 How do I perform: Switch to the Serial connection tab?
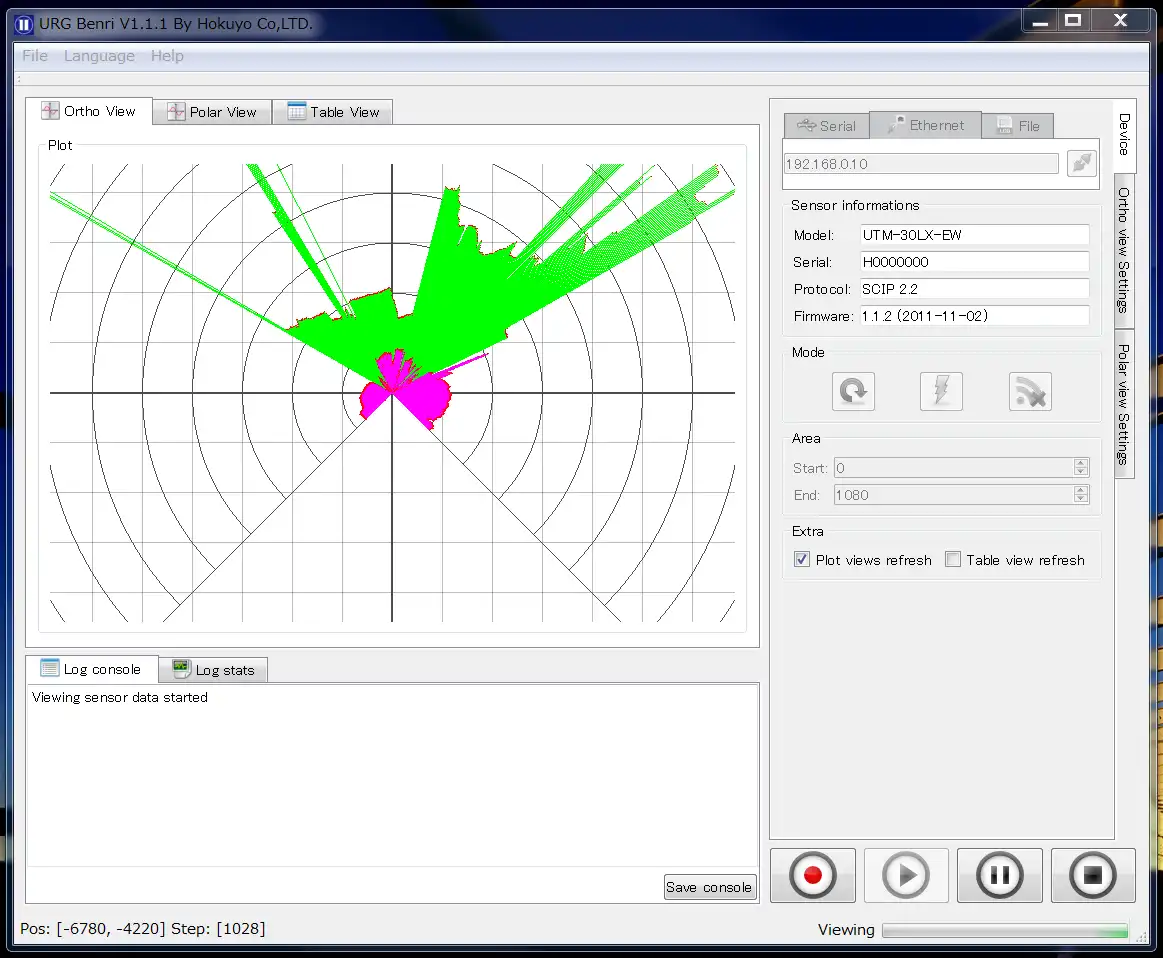pyautogui.click(x=827, y=126)
